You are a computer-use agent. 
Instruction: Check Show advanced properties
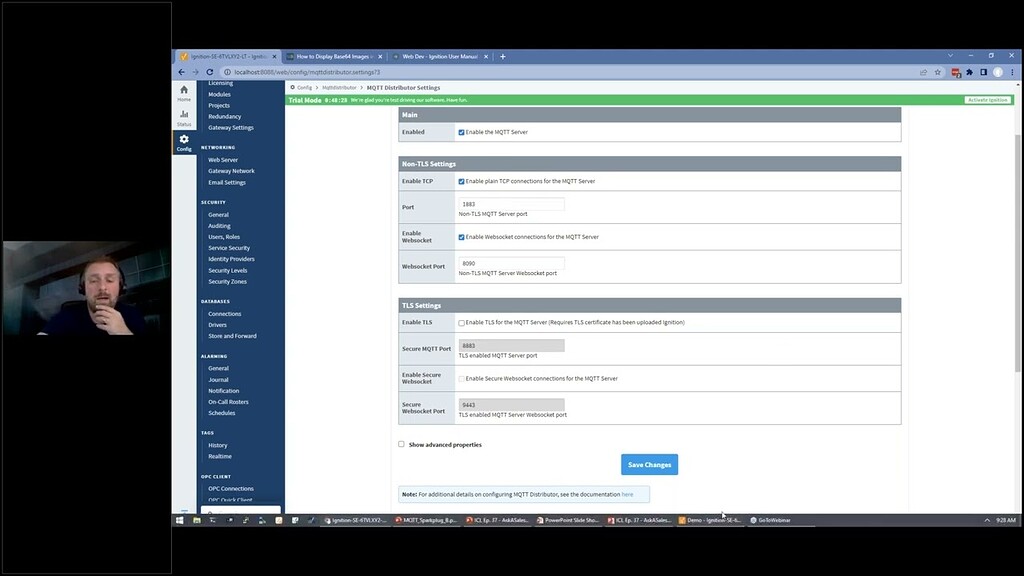click(400, 444)
